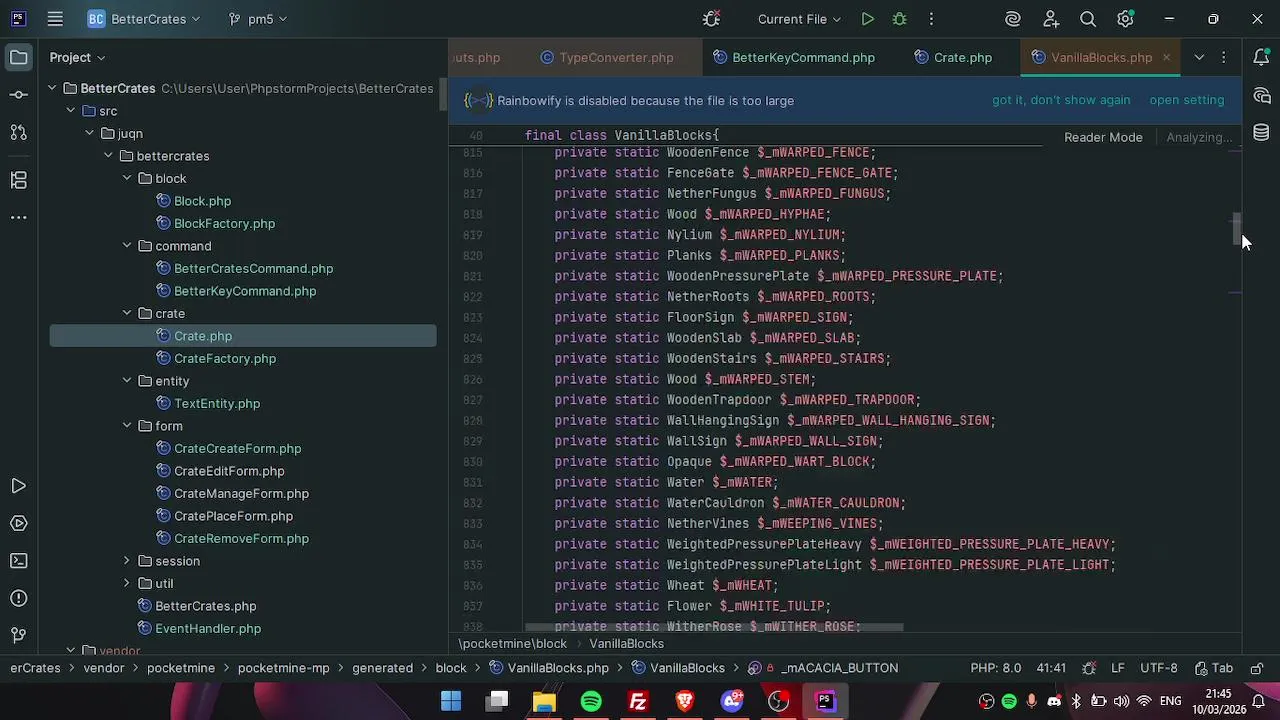Open Search Everywhere magnifier
The height and width of the screenshot is (720, 1280).
[x=1088, y=19]
